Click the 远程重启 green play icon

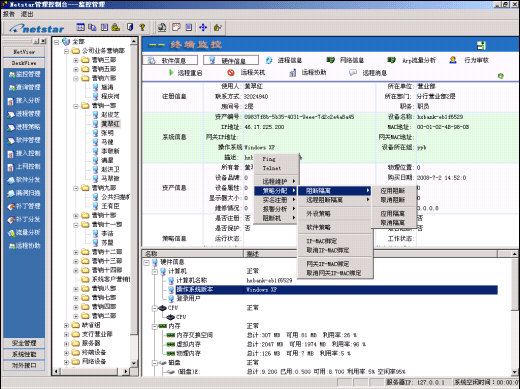pos(171,72)
